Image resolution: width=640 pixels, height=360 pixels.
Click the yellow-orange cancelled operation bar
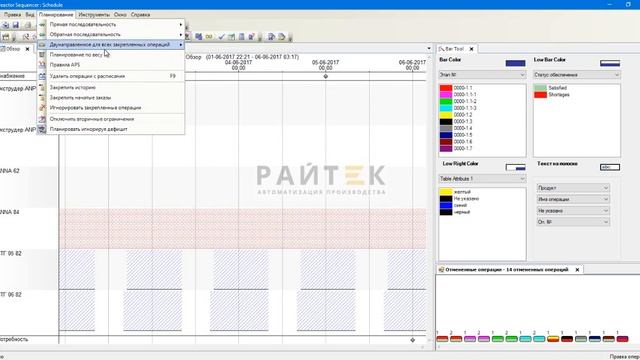coord(553,339)
